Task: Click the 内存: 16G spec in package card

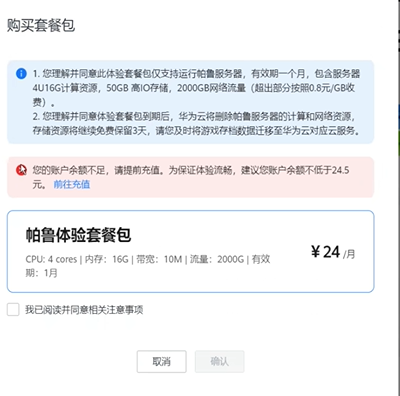Action: [107, 259]
